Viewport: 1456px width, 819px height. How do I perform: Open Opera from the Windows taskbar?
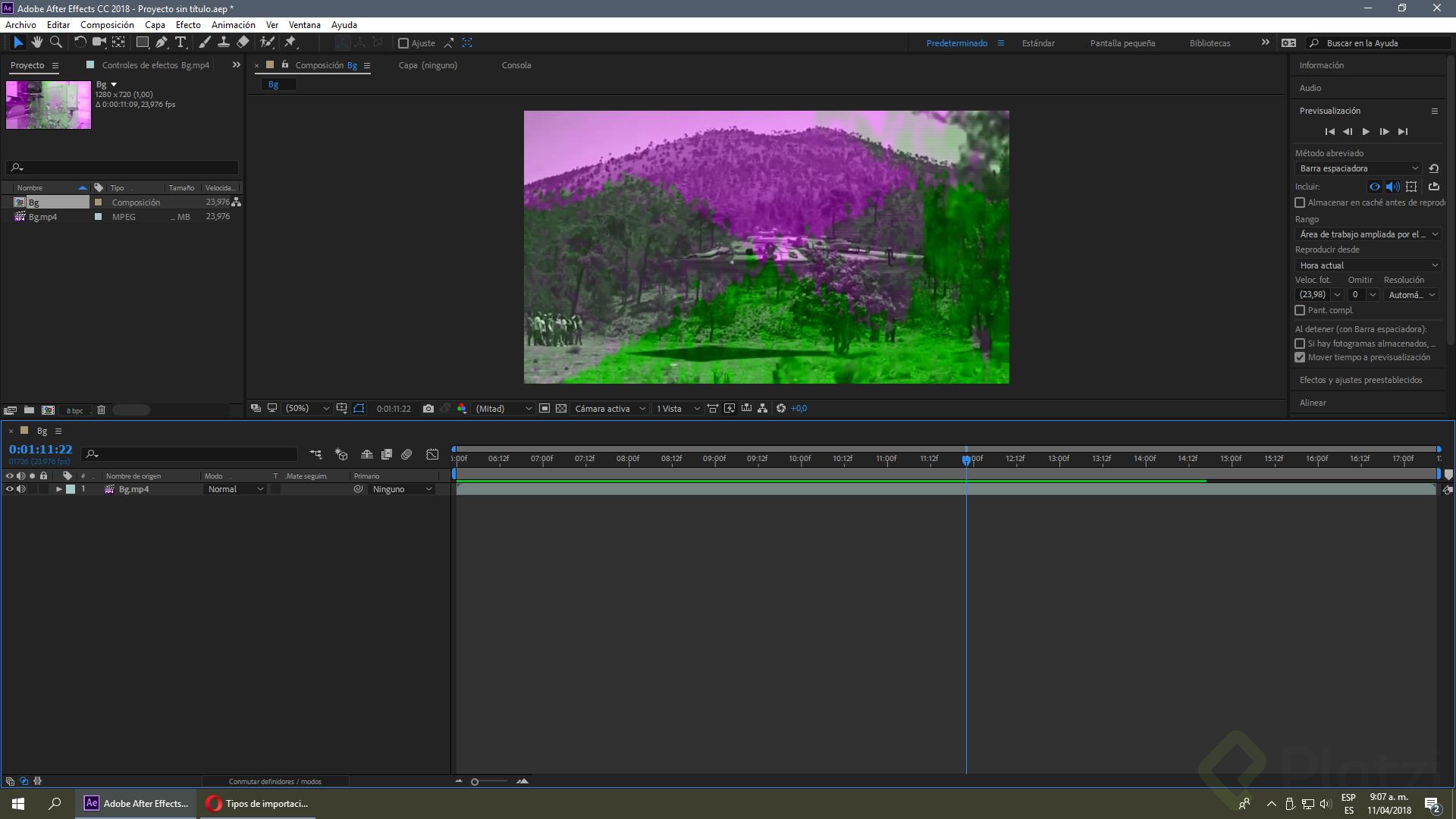tap(258, 804)
